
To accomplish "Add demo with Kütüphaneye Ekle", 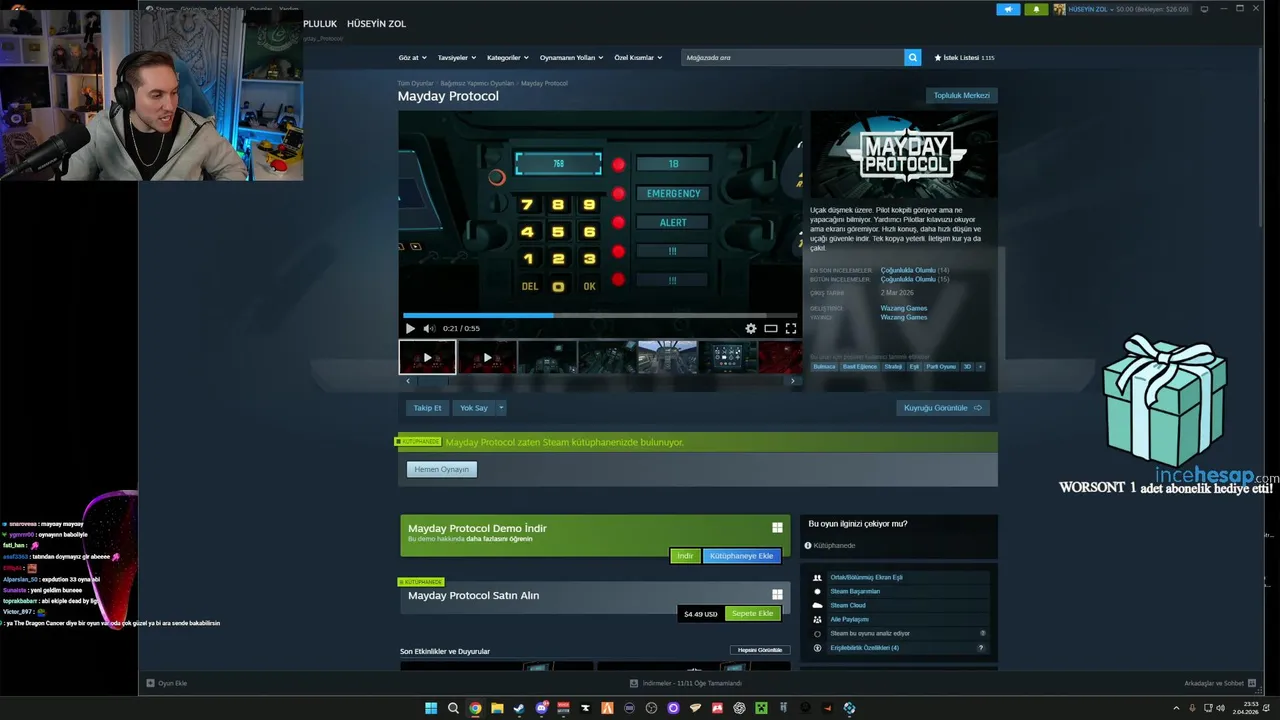I will tap(741, 556).
